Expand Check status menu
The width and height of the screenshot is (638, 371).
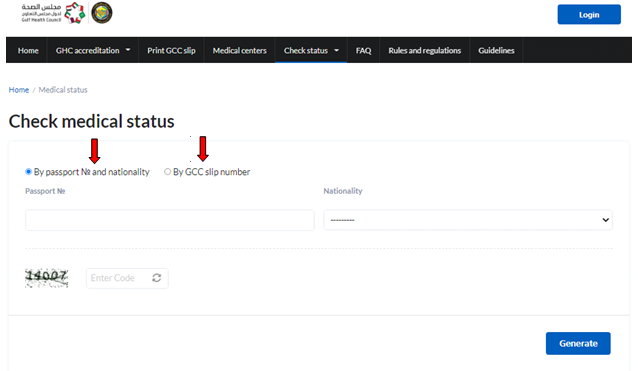311,50
